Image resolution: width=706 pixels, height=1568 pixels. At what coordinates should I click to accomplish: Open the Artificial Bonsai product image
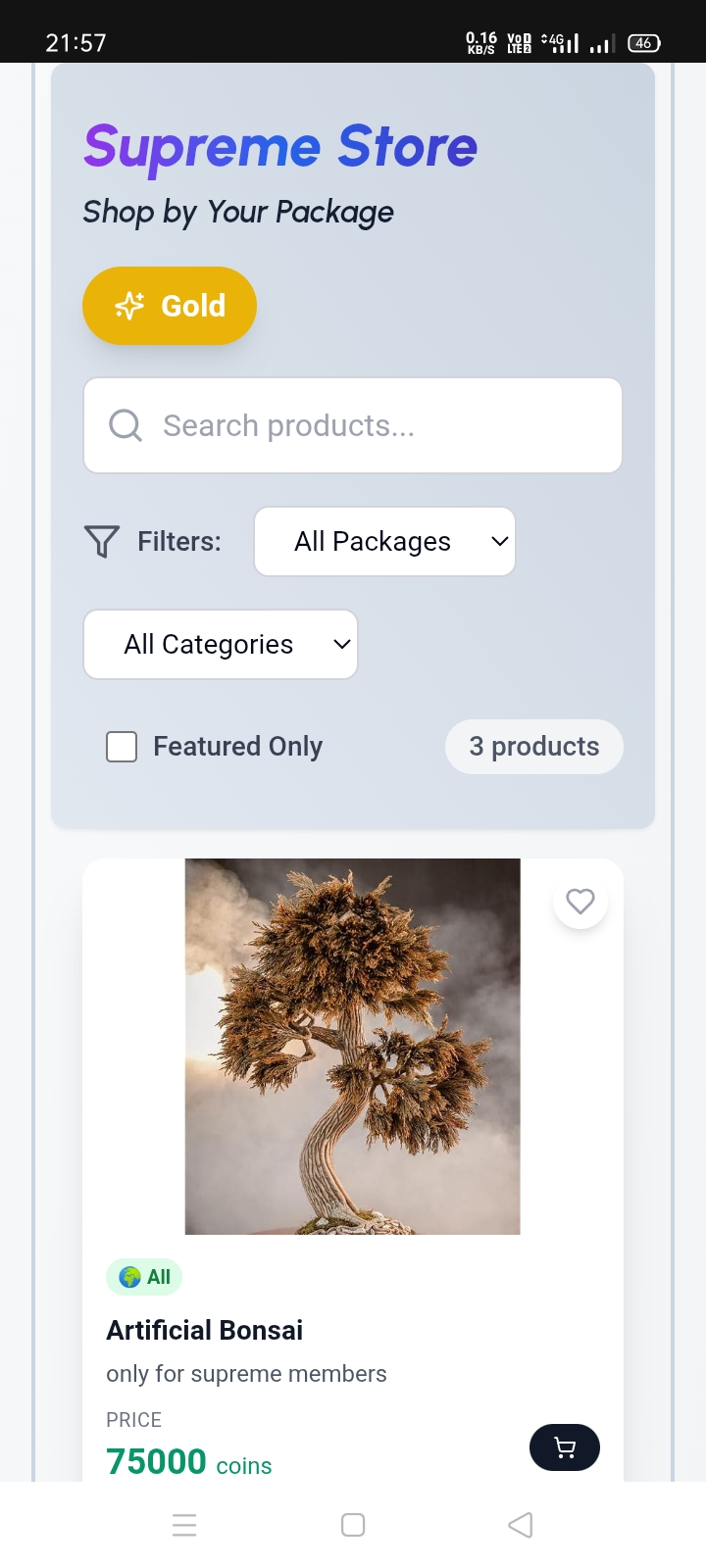point(352,1046)
